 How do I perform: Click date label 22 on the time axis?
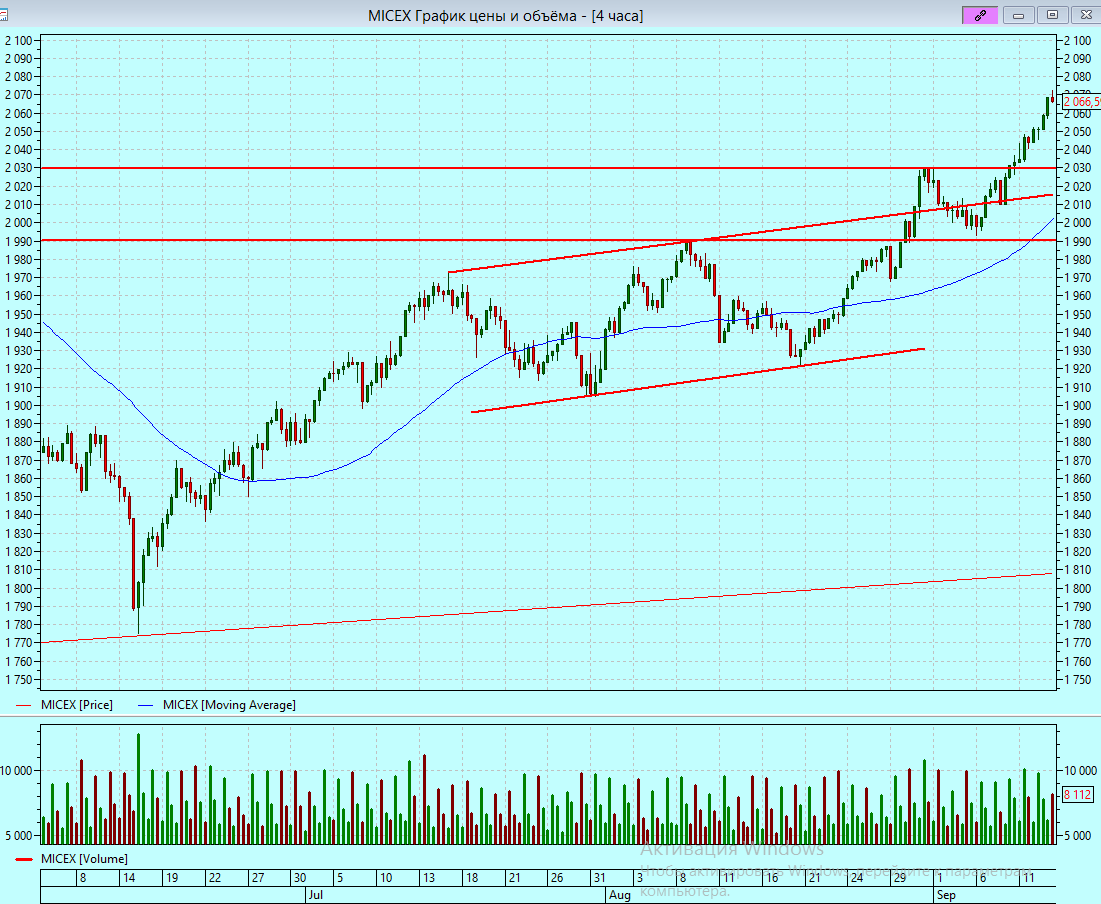click(x=215, y=877)
